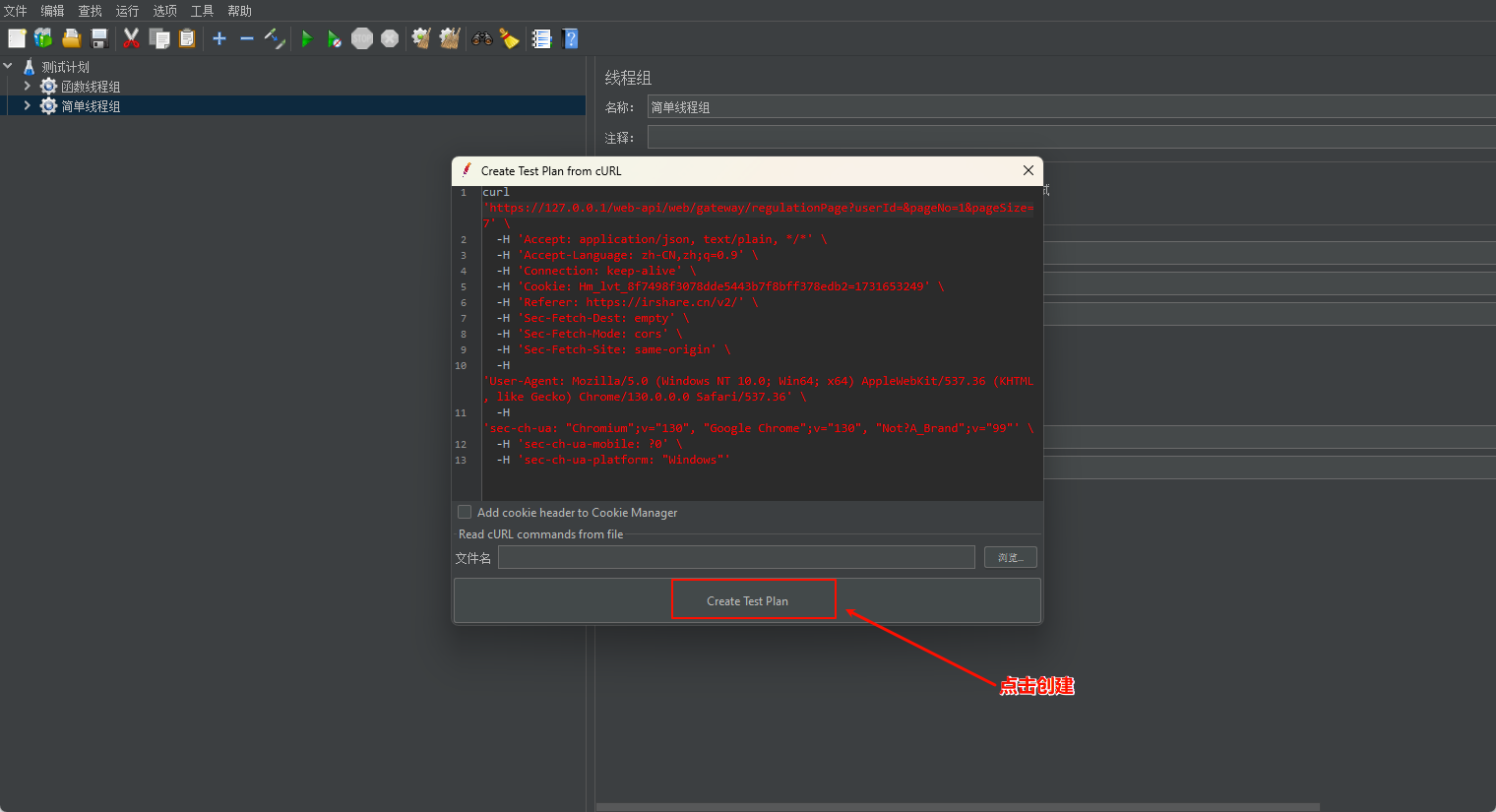Click the Toggle enable/disable icon

pos(275,38)
